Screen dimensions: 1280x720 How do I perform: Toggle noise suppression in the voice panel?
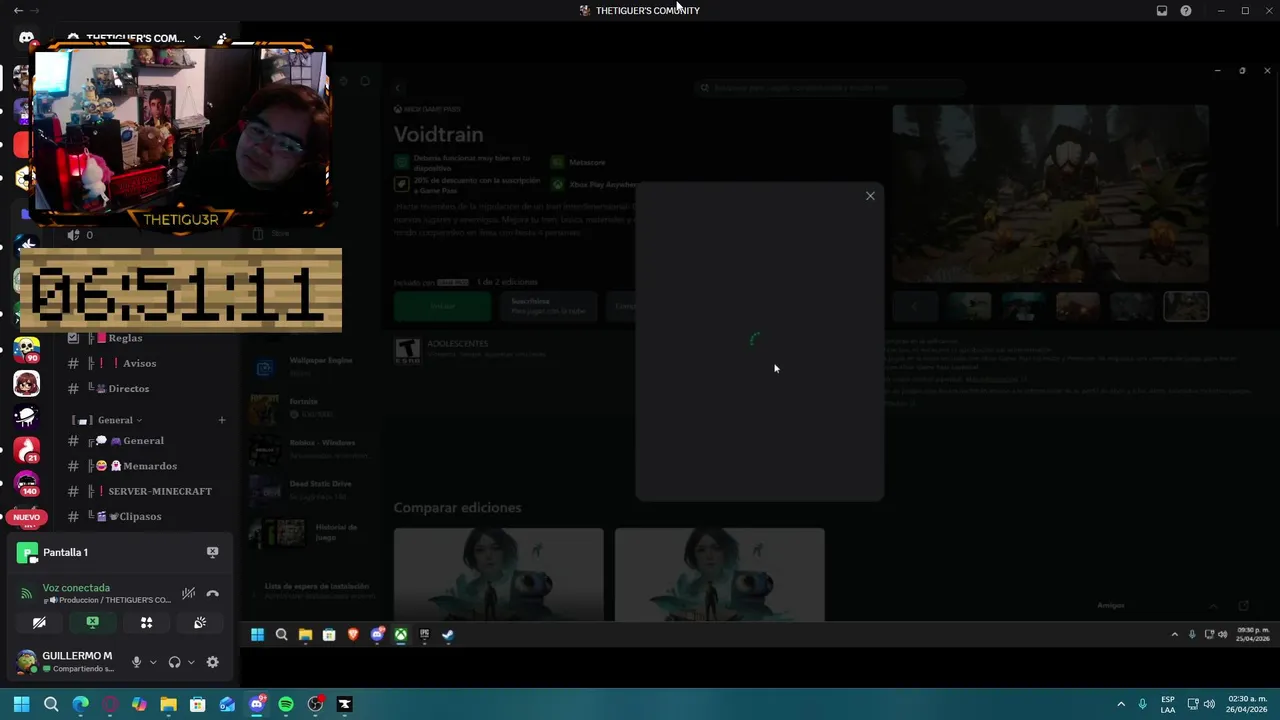[188, 594]
